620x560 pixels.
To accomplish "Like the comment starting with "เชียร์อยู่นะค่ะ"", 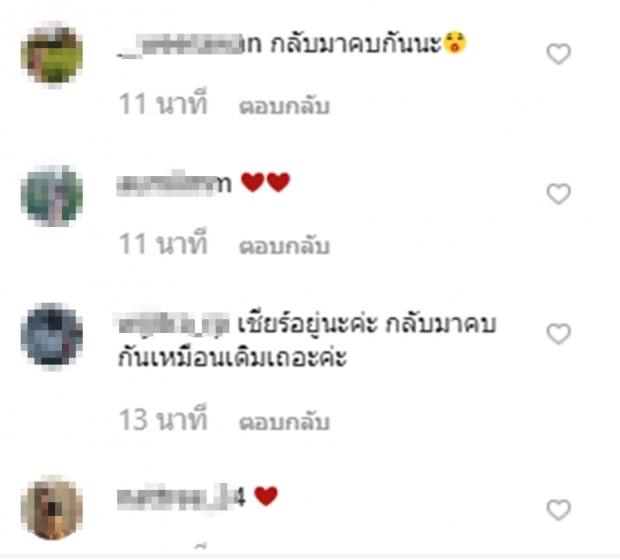I will click(x=558, y=334).
